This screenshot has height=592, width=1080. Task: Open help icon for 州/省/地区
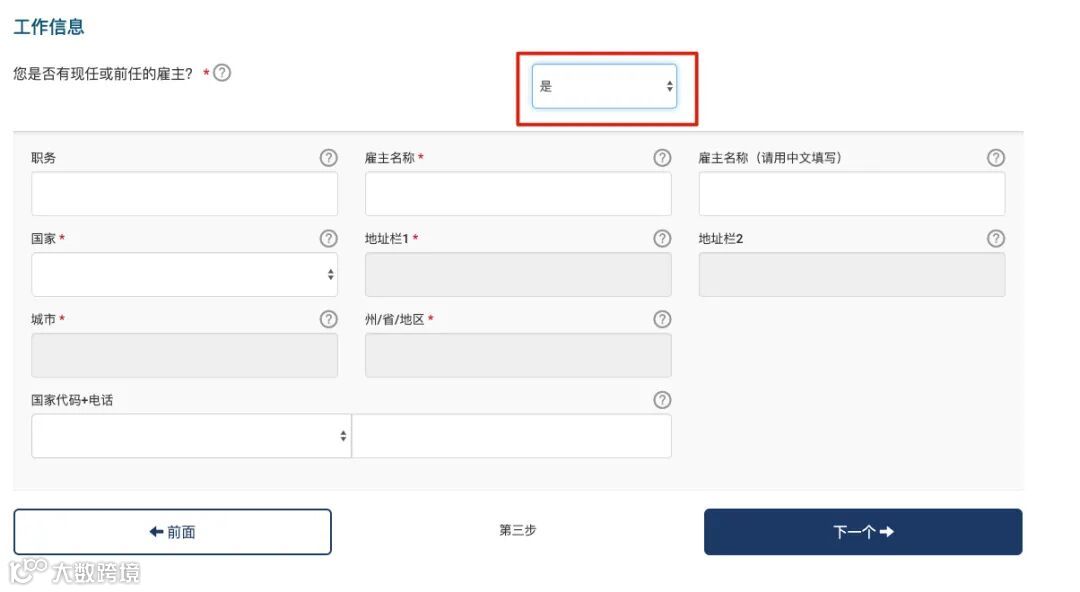pyautogui.click(x=662, y=319)
